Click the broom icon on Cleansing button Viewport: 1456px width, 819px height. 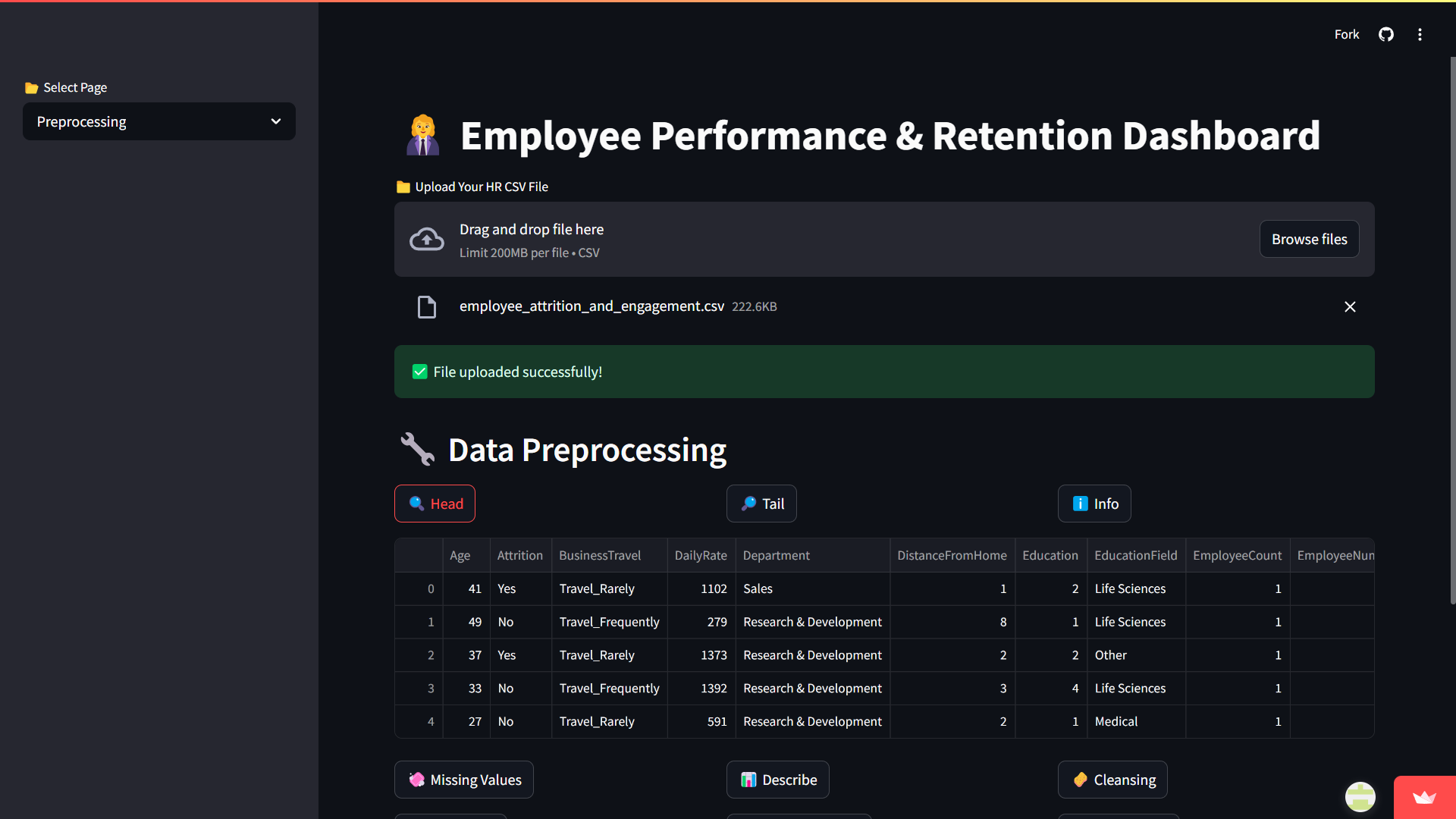tap(1081, 779)
